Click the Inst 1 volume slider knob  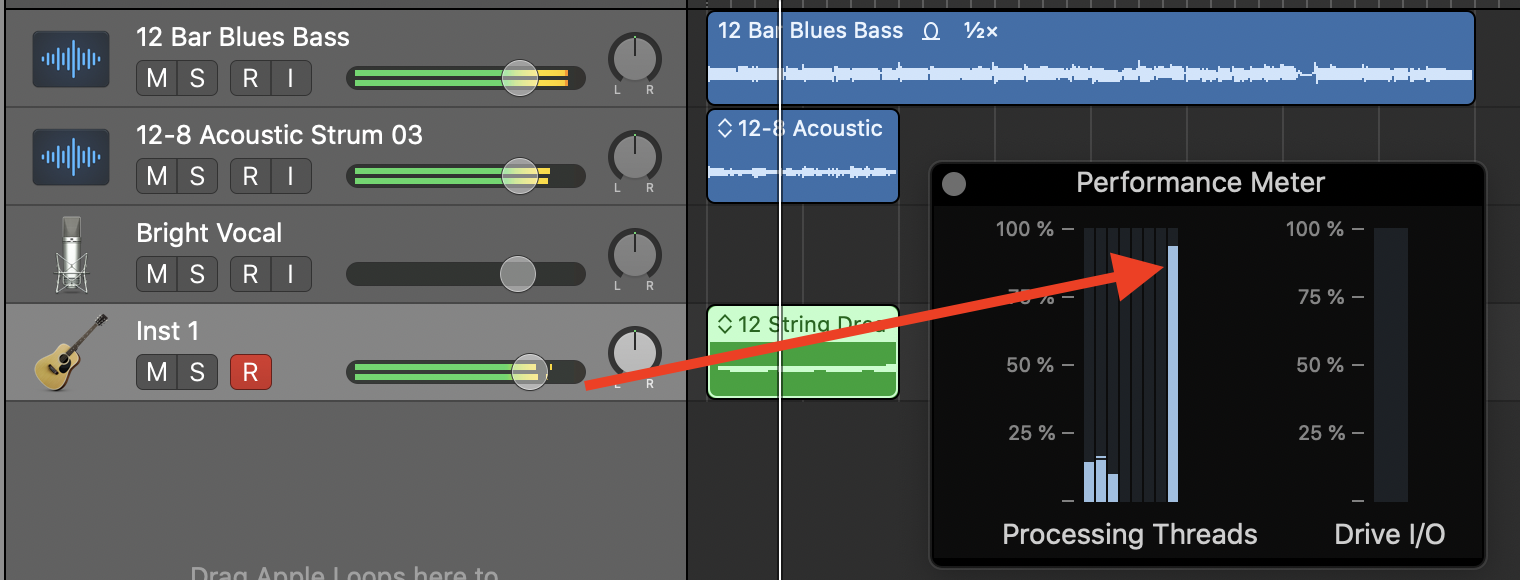529,372
